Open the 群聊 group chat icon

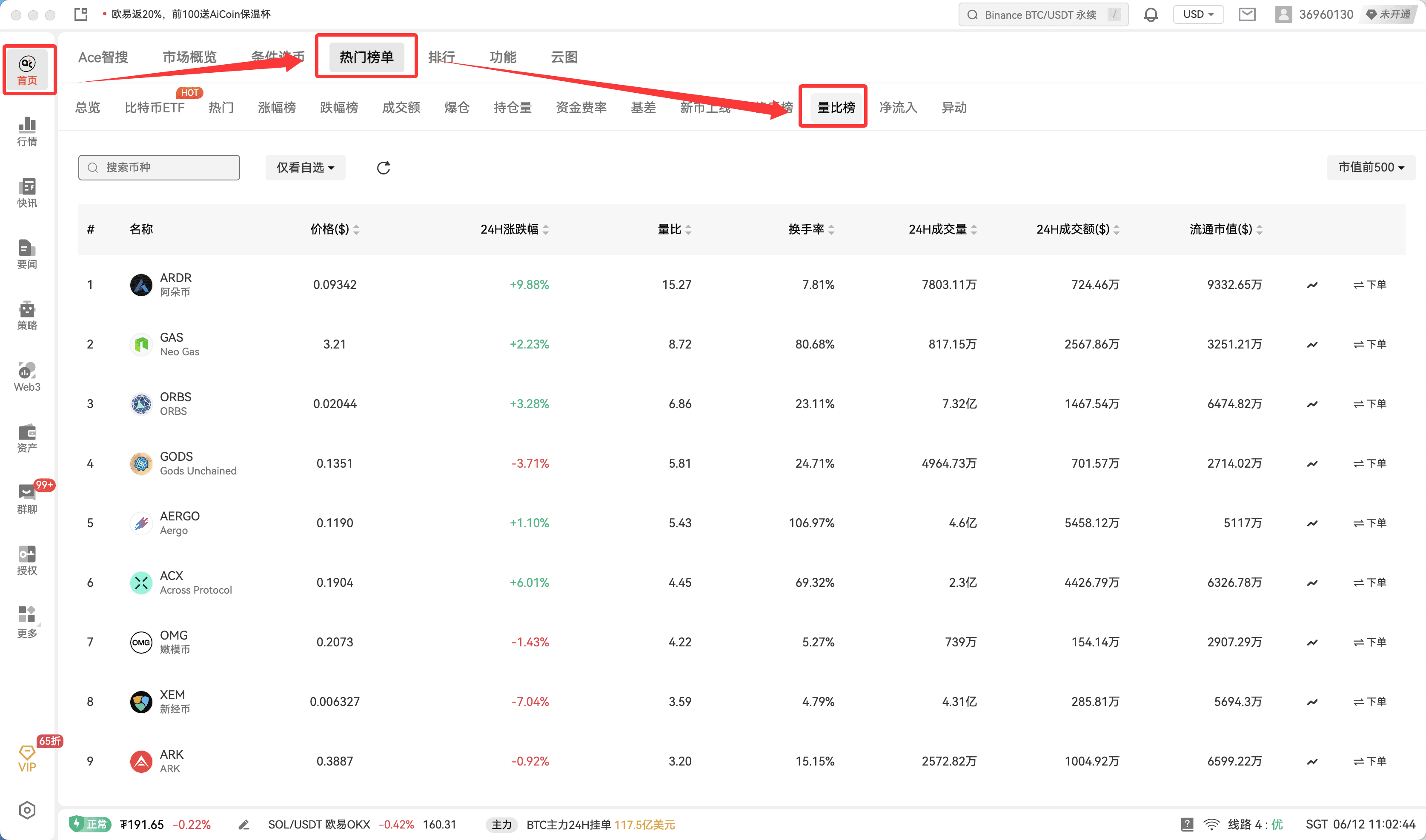click(27, 499)
